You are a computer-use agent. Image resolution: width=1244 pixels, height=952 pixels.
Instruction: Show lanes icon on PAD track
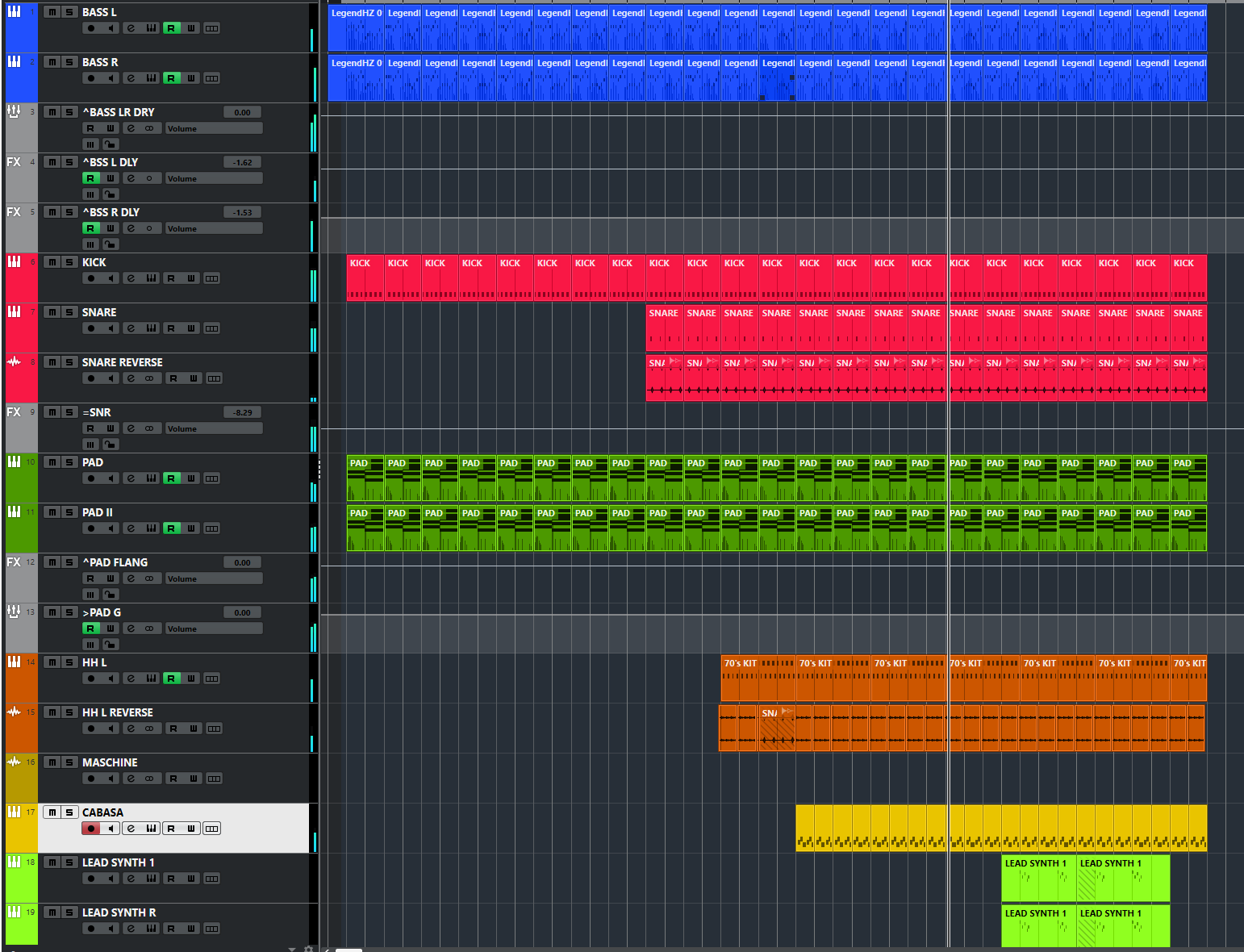211,478
